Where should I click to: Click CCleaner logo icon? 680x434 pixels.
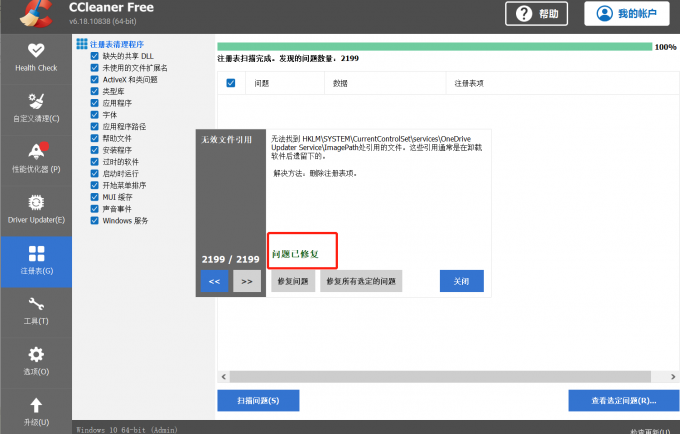(36, 14)
